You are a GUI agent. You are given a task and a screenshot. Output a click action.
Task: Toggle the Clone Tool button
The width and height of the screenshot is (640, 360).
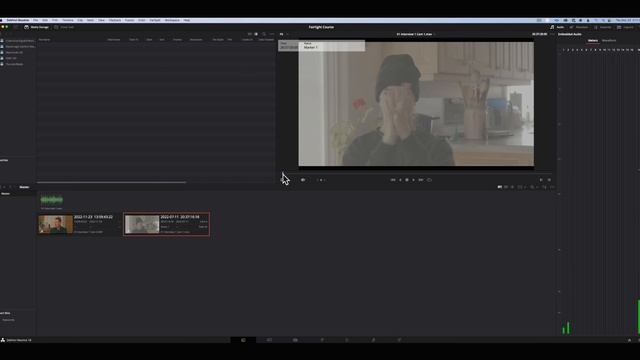(x=64, y=27)
